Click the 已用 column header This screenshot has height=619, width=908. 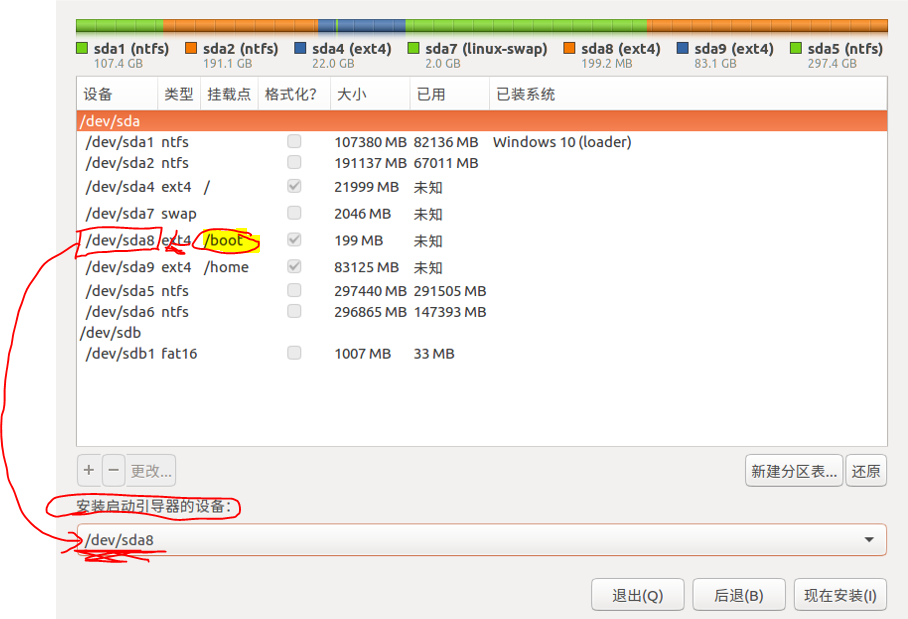[x=450, y=94]
